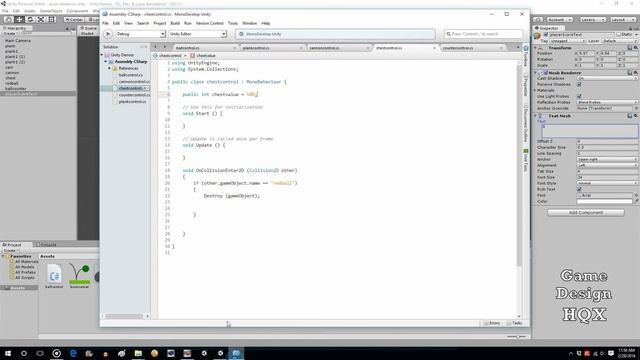Open Windows Start menu
Screen dimensions: 640x360
(8, 353)
